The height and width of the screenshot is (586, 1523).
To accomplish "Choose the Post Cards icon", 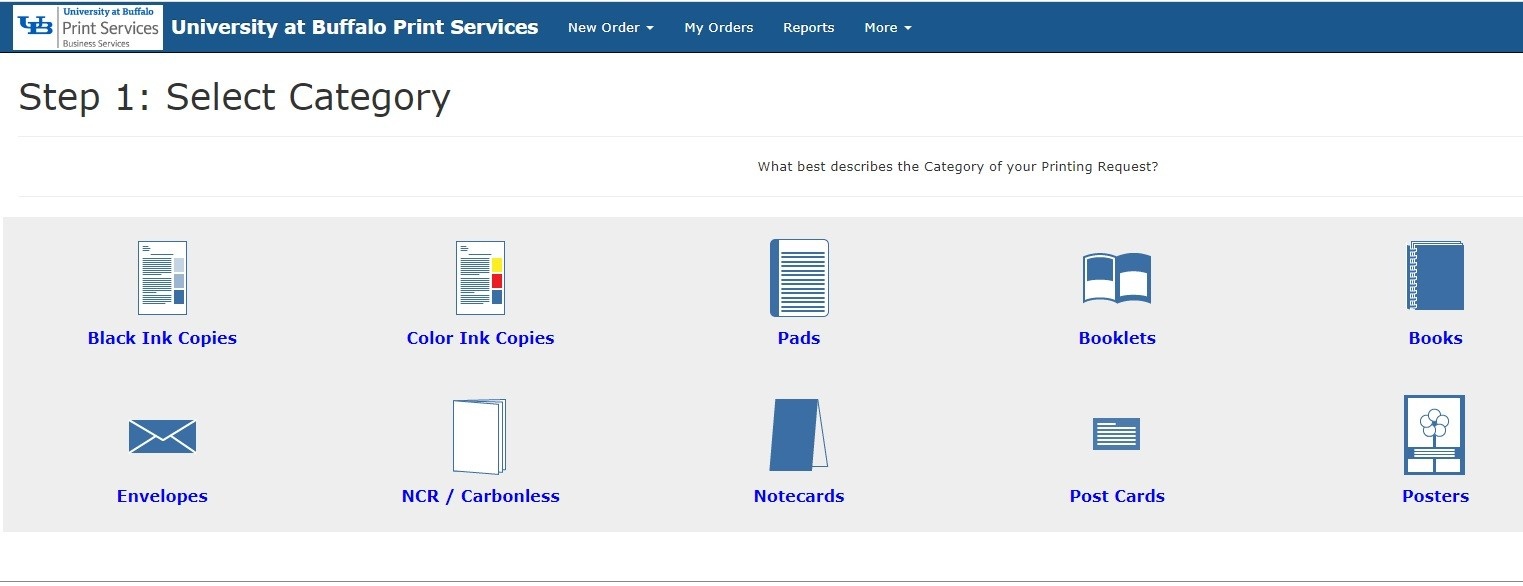I will pos(1116,434).
